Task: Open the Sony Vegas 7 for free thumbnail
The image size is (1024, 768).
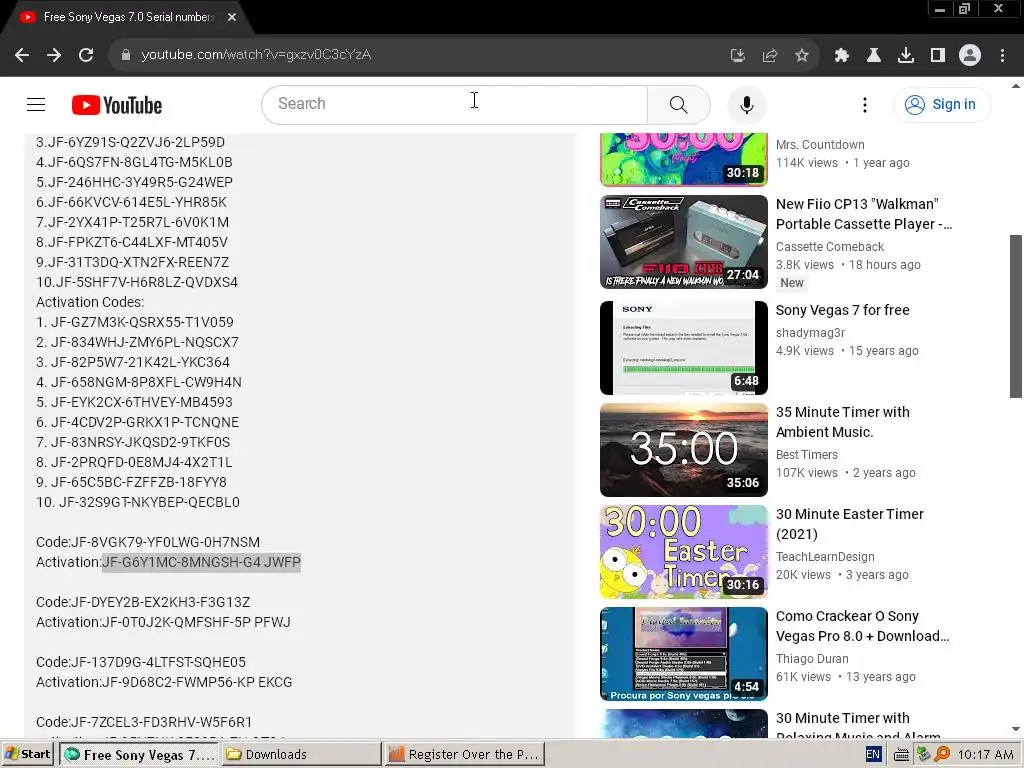Action: coord(683,347)
